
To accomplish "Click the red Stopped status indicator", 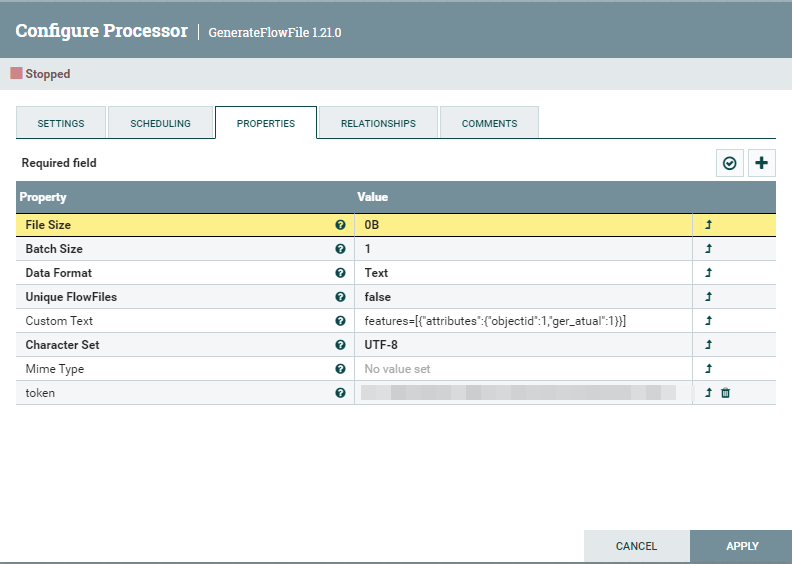I will pos(17,73).
